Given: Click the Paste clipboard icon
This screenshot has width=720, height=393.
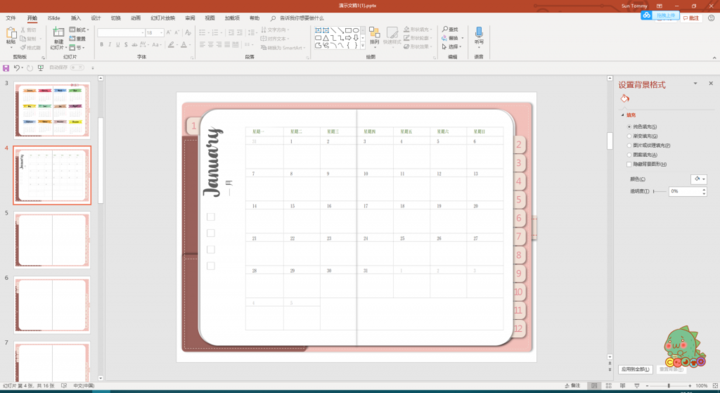Looking at the screenshot, I should (x=11, y=34).
